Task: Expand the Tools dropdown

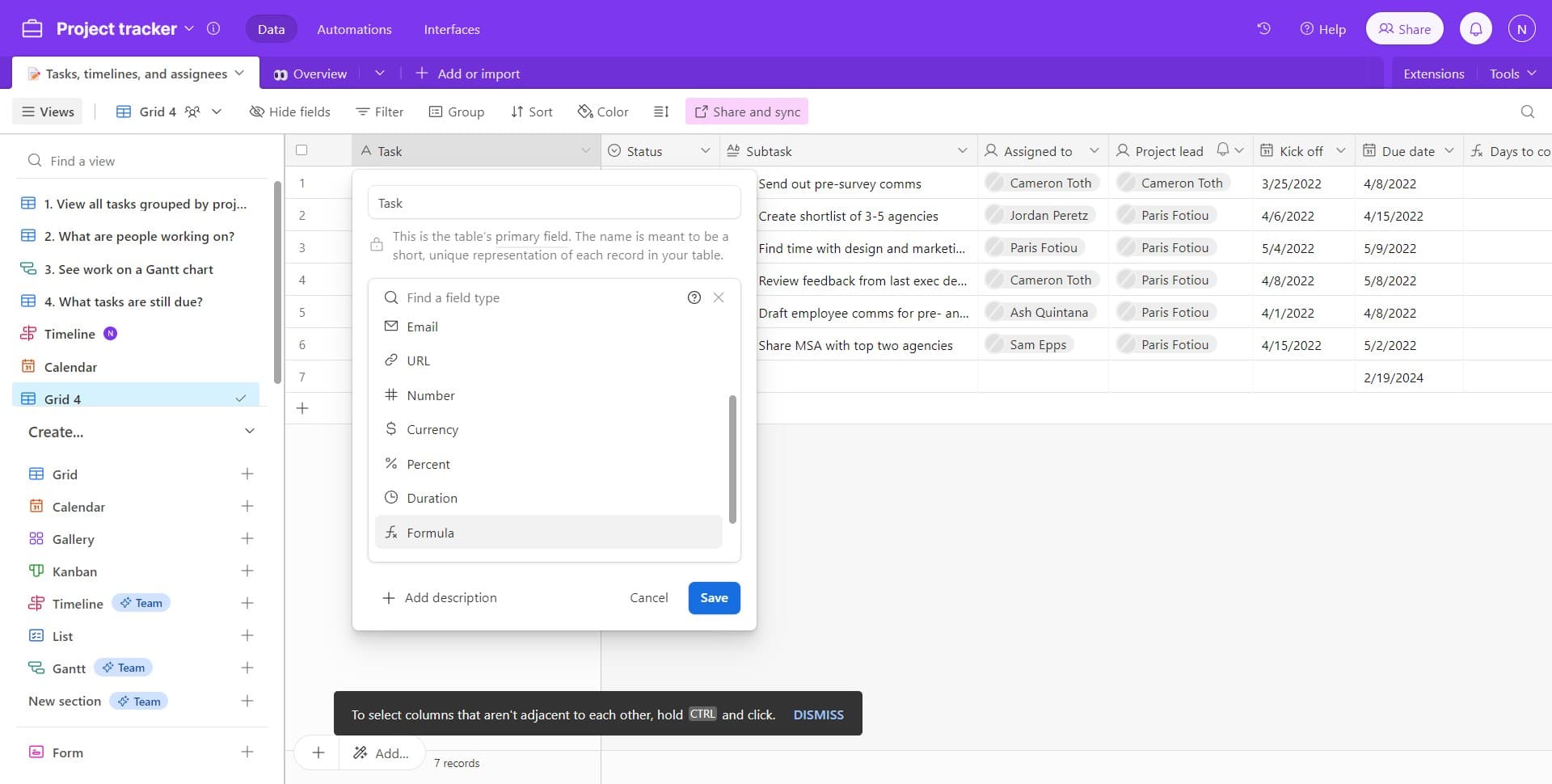Action: [1512, 74]
